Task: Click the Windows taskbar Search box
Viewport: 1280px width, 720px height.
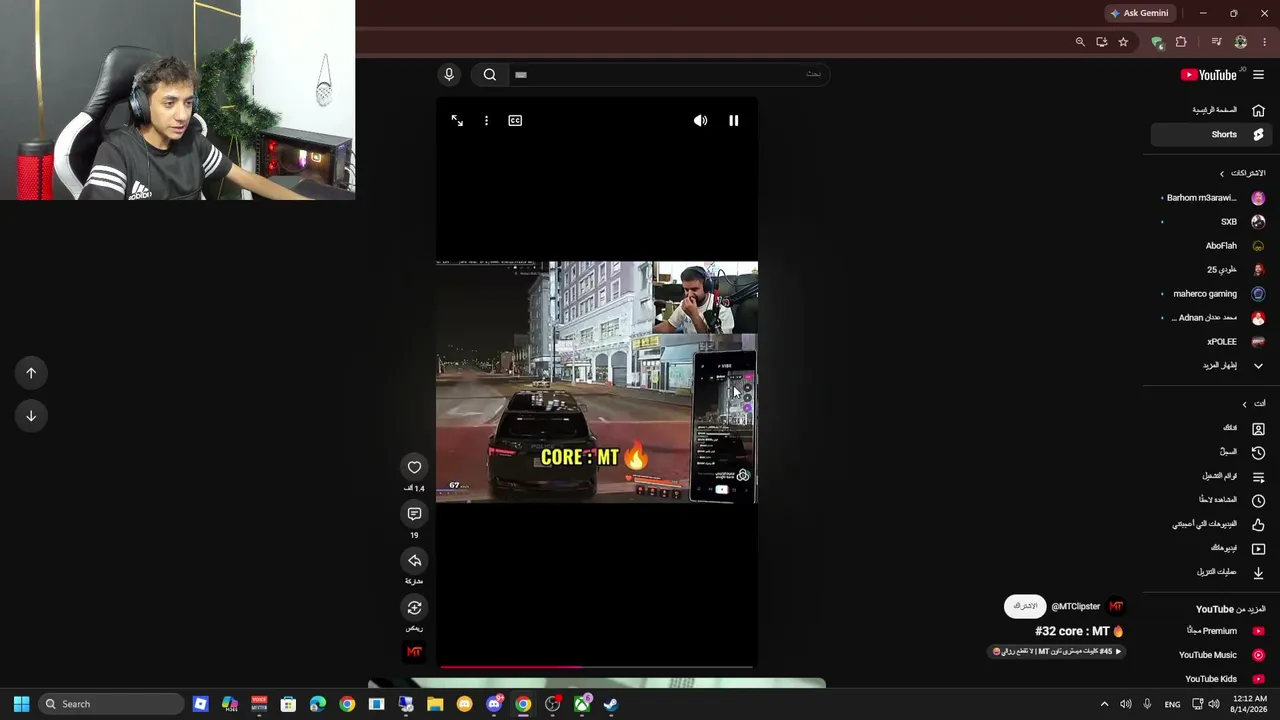Action: click(x=112, y=704)
